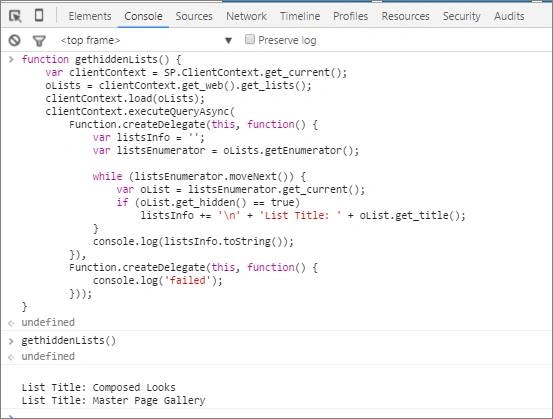Show the Security tab
The image size is (553, 419).
point(461,16)
